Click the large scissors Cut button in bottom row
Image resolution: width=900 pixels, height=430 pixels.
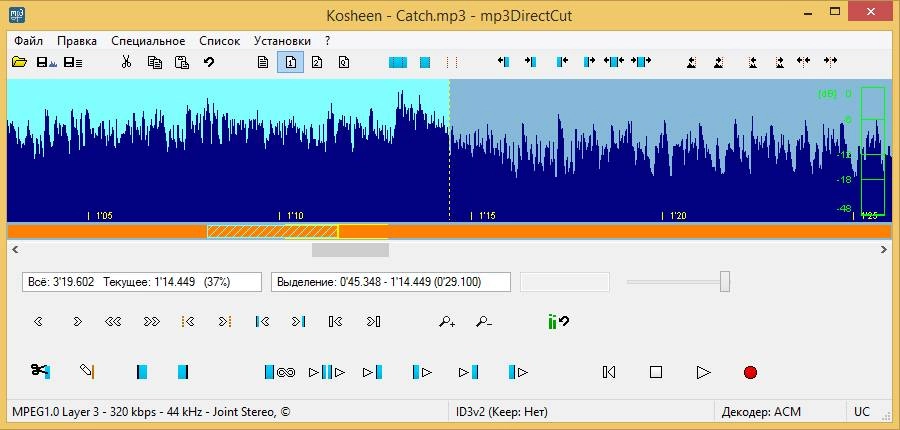tap(41, 371)
